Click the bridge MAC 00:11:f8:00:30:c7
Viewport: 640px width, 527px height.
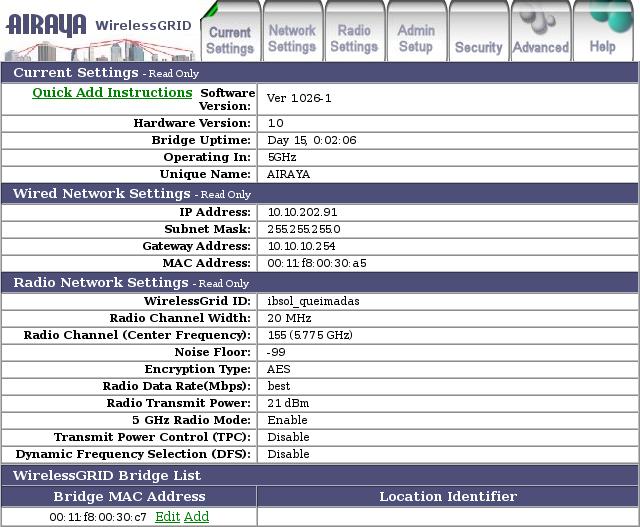(98, 518)
